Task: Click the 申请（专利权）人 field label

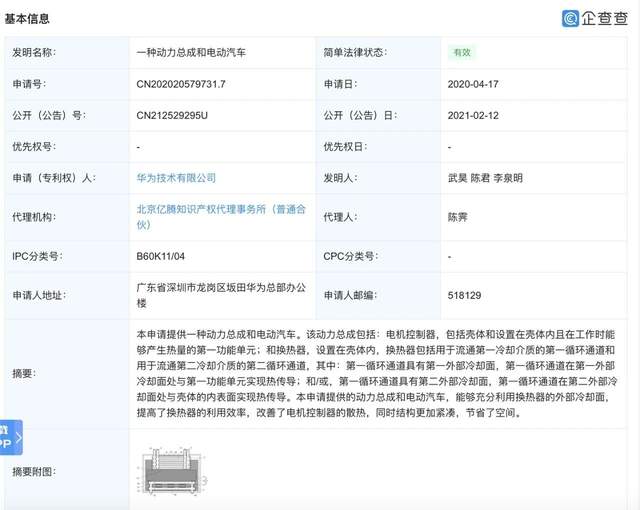Action: coord(54,178)
